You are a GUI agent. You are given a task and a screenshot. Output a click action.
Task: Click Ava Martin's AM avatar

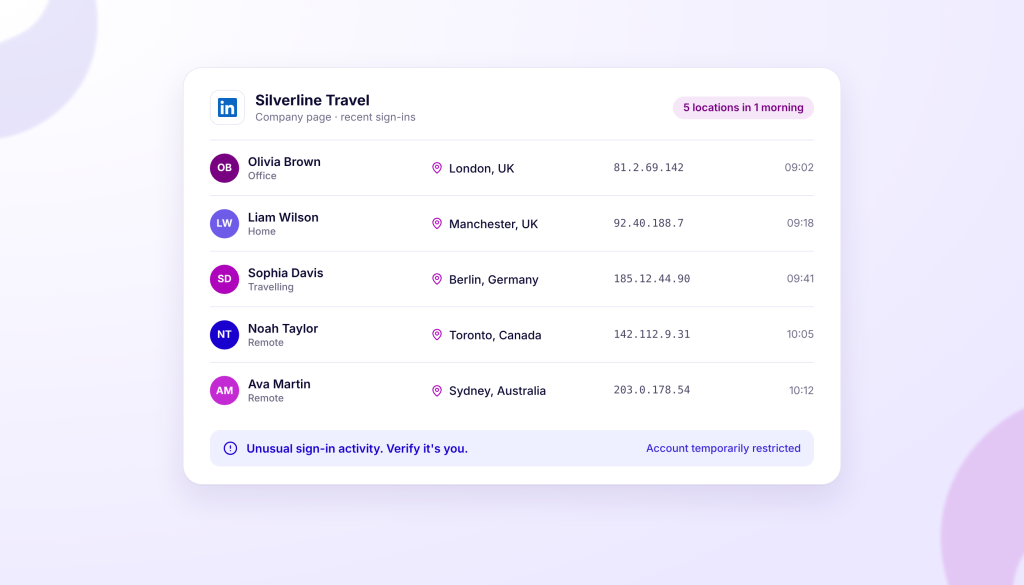[224, 390]
